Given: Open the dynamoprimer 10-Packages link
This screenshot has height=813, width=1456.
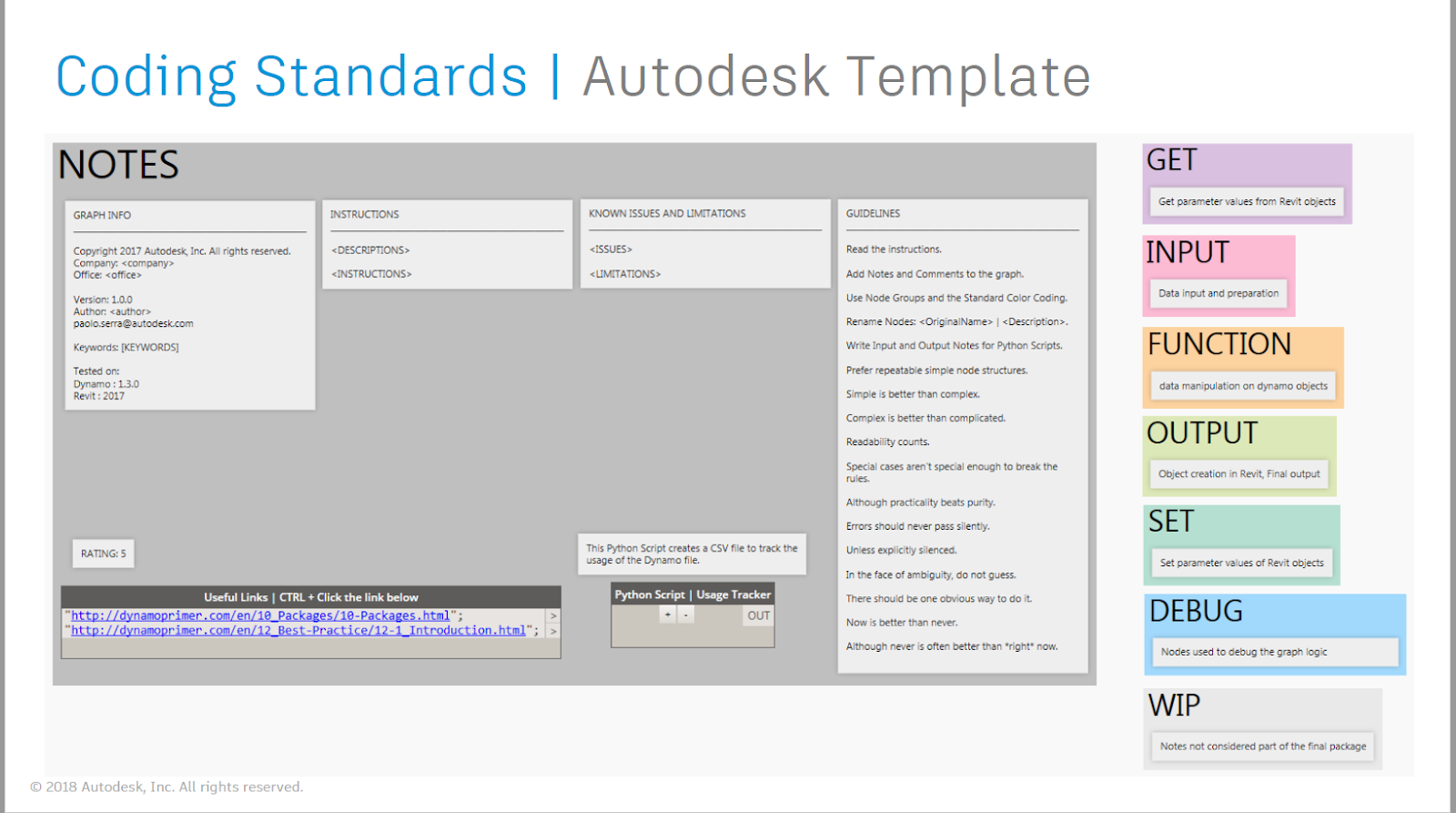Looking at the screenshot, I should (260, 615).
